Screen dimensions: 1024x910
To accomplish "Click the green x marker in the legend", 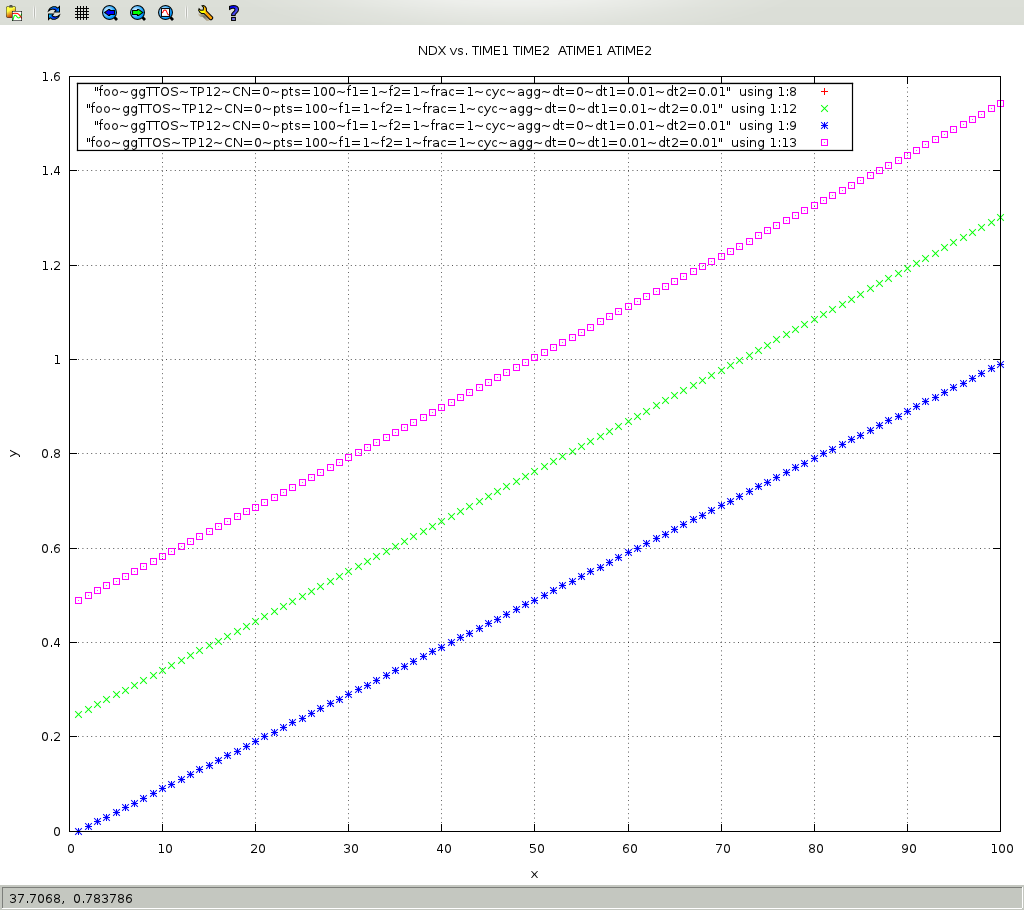I will point(825,108).
